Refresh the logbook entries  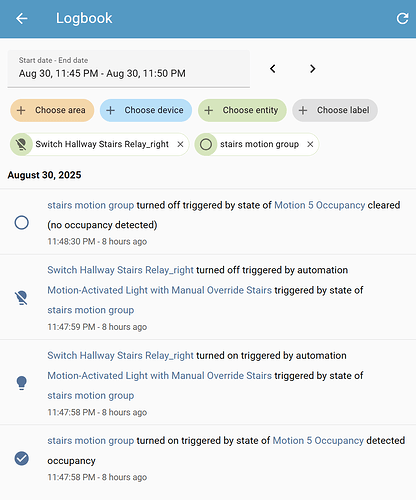coord(402,18)
